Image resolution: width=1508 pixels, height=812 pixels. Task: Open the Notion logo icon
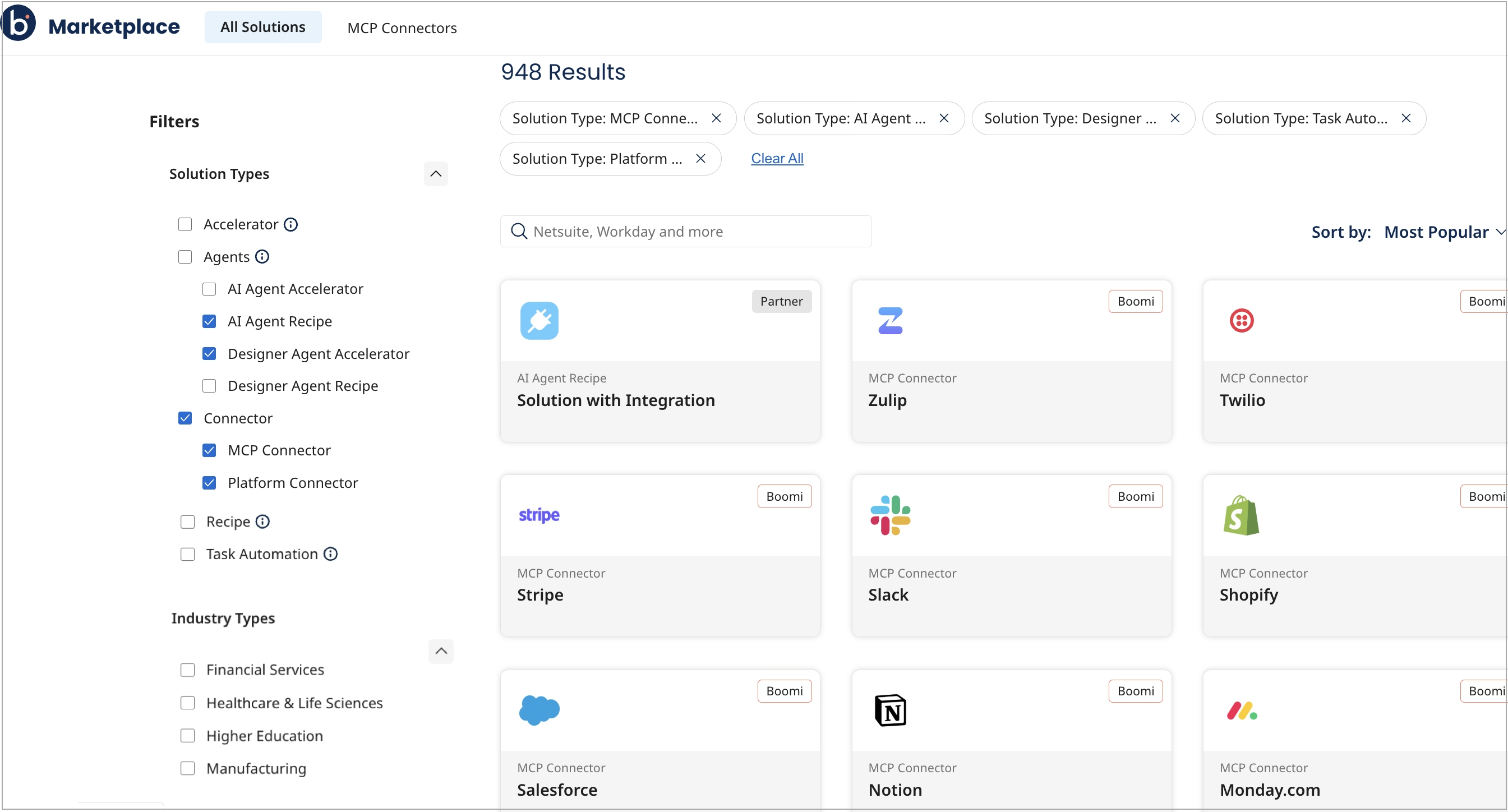coord(890,710)
